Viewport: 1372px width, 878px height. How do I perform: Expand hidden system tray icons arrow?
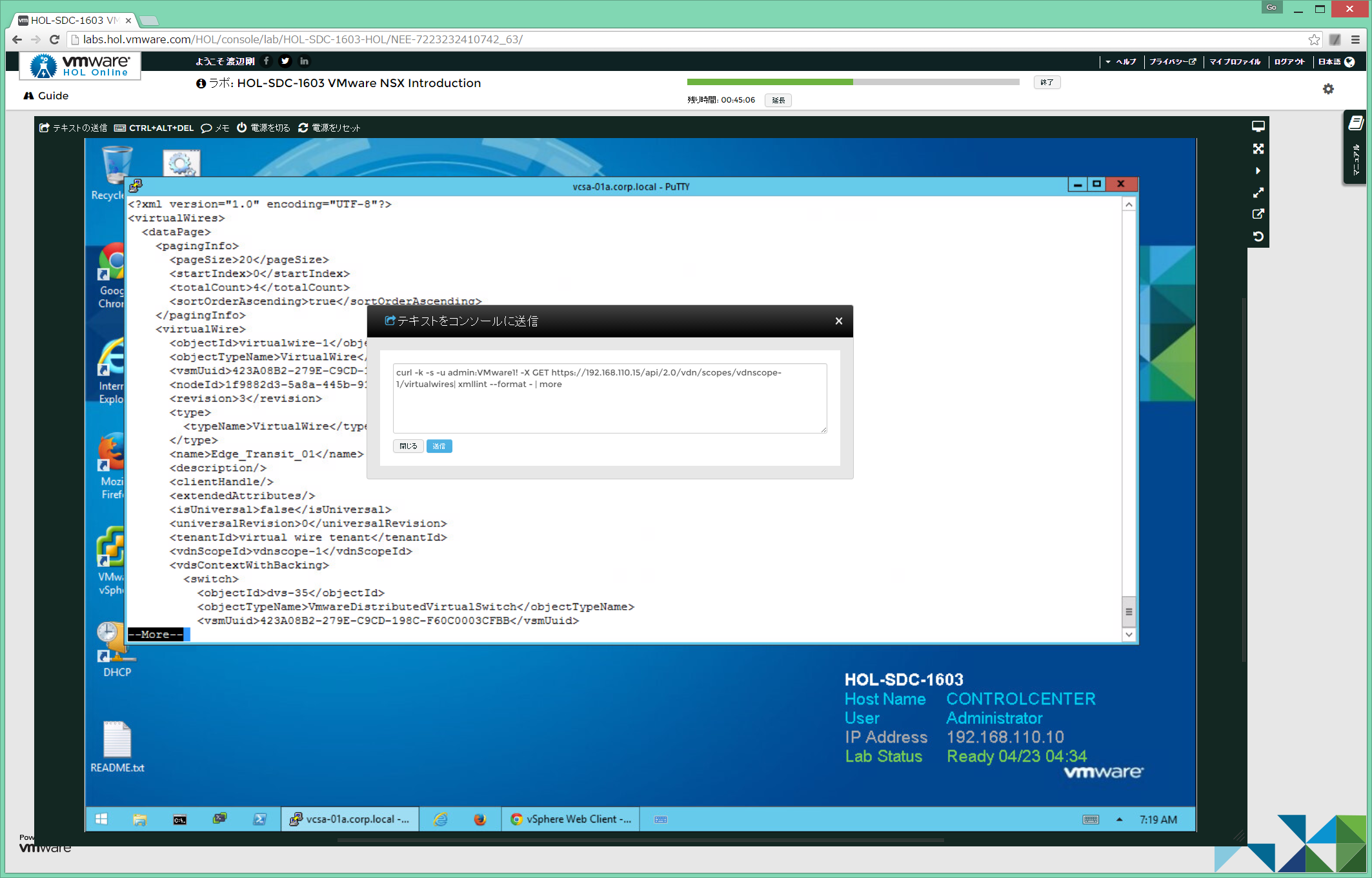pyautogui.click(x=1119, y=819)
